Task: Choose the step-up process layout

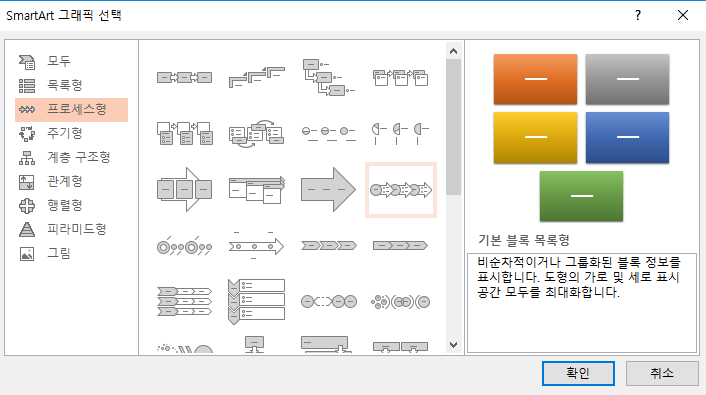Action: (x=256, y=77)
